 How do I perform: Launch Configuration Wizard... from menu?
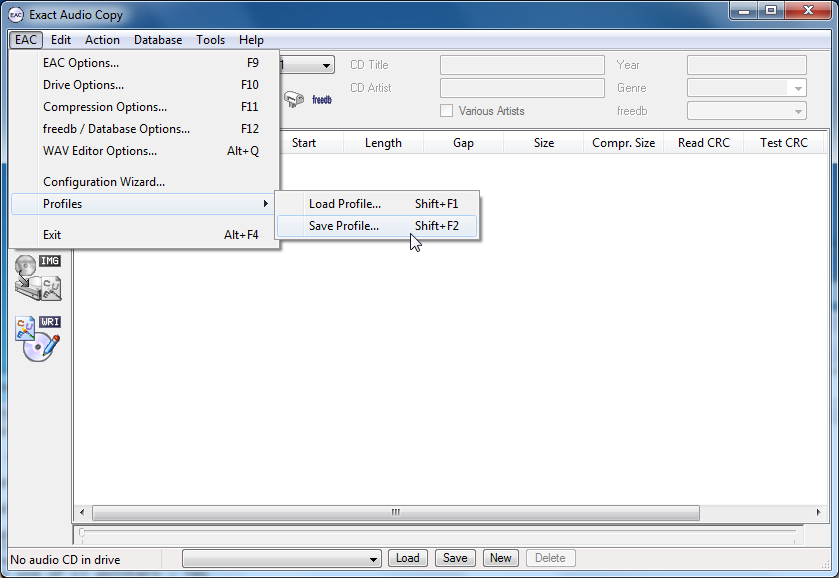(104, 182)
